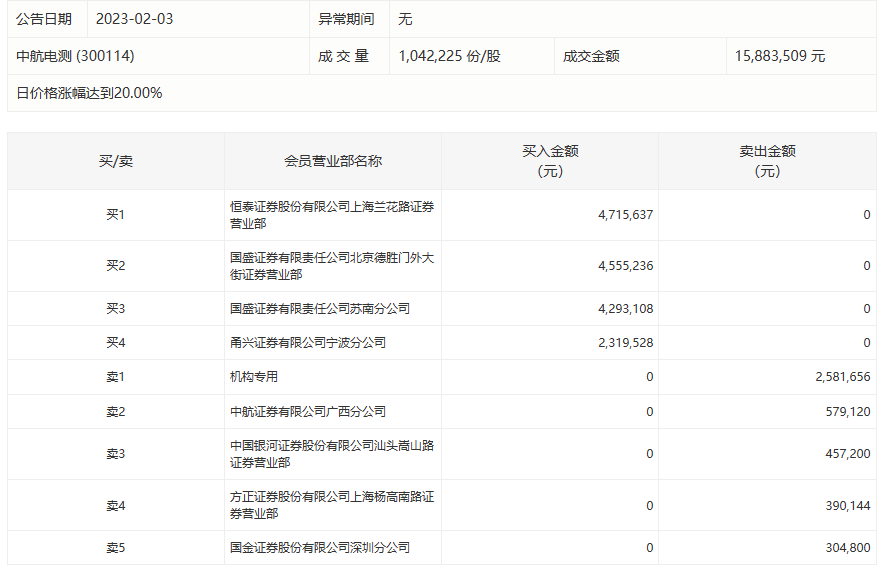
Task: Click the 成交量 value 1,042,225 份/股
Action: pos(449,56)
